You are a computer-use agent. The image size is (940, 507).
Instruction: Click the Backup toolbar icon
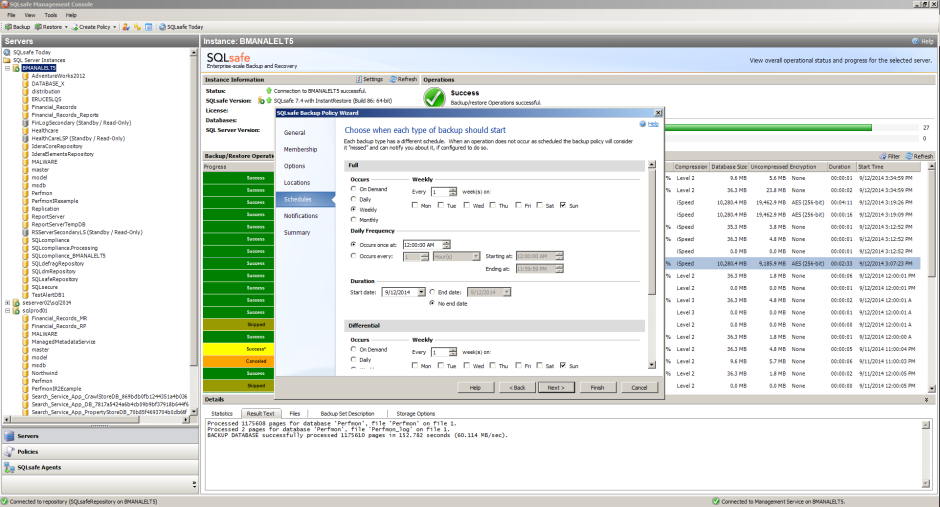click(8, 27)
